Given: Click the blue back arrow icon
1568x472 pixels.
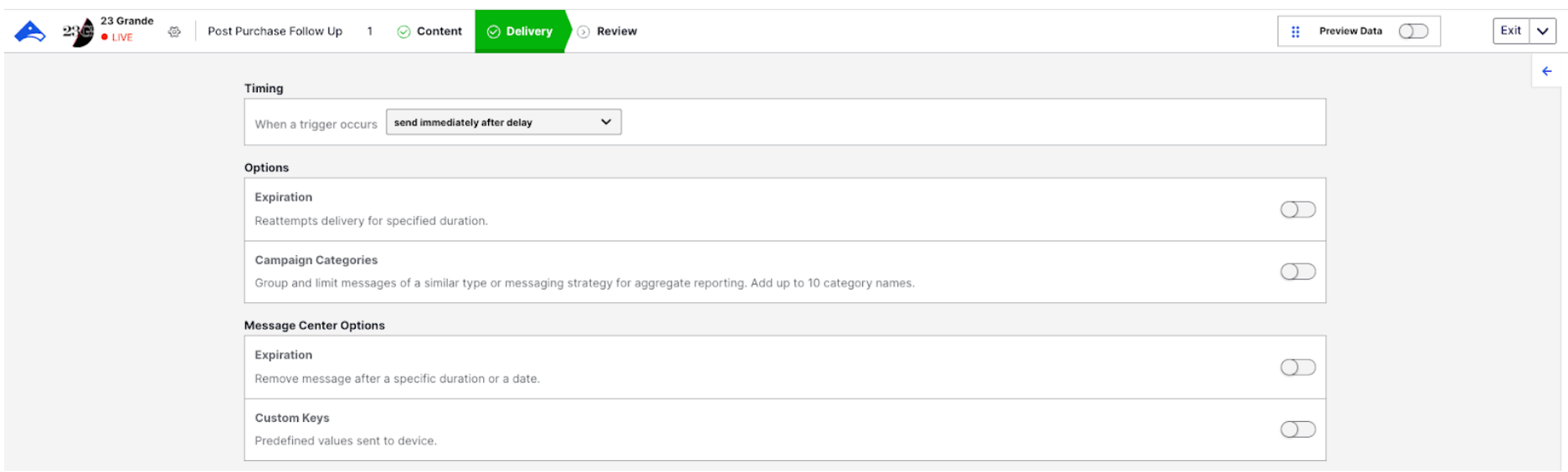Looking at the screenshot, I should [1547, 71].
